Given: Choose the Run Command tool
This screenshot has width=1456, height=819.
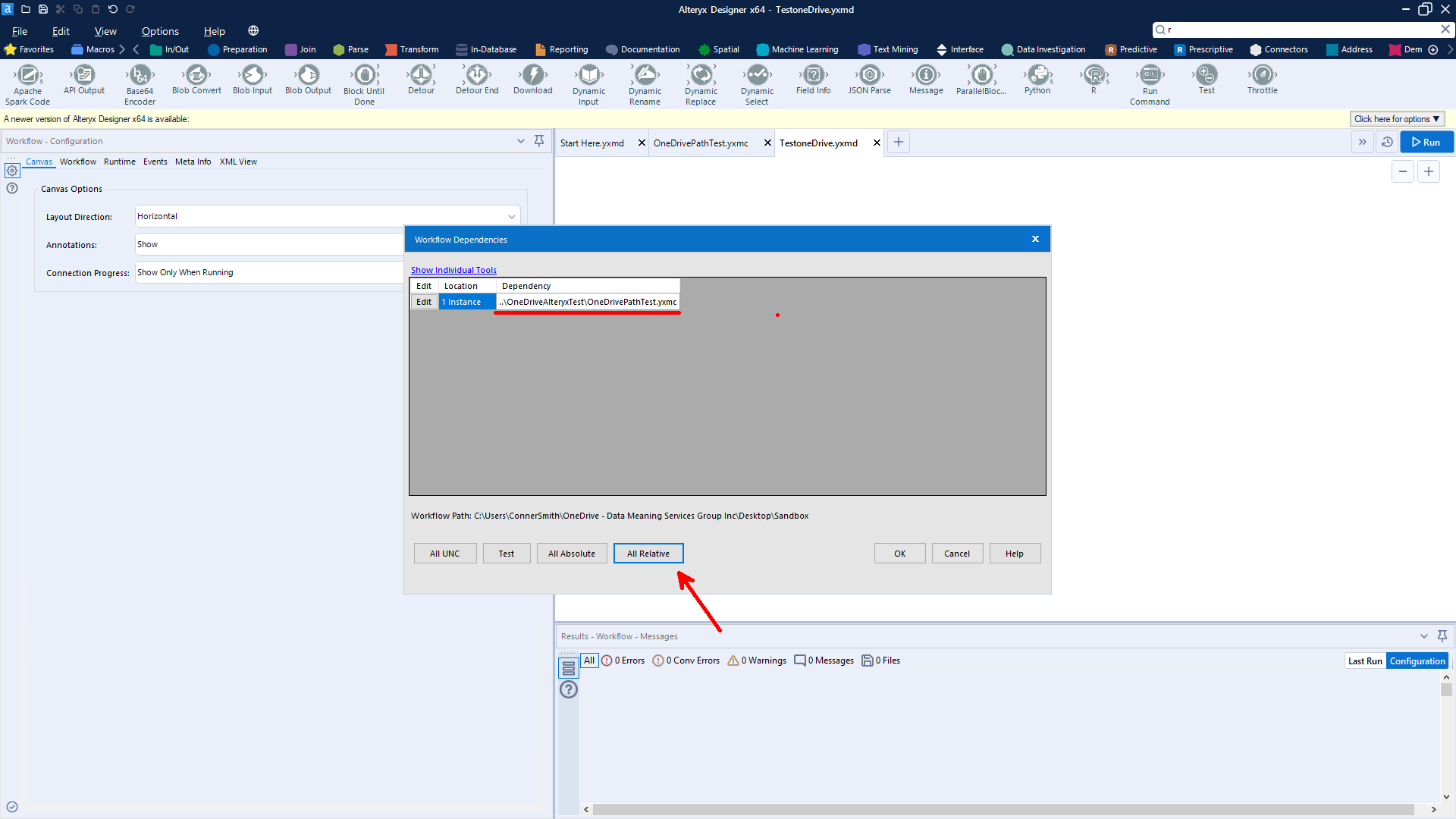Looking at the screenshot, I should point(1150,75).
